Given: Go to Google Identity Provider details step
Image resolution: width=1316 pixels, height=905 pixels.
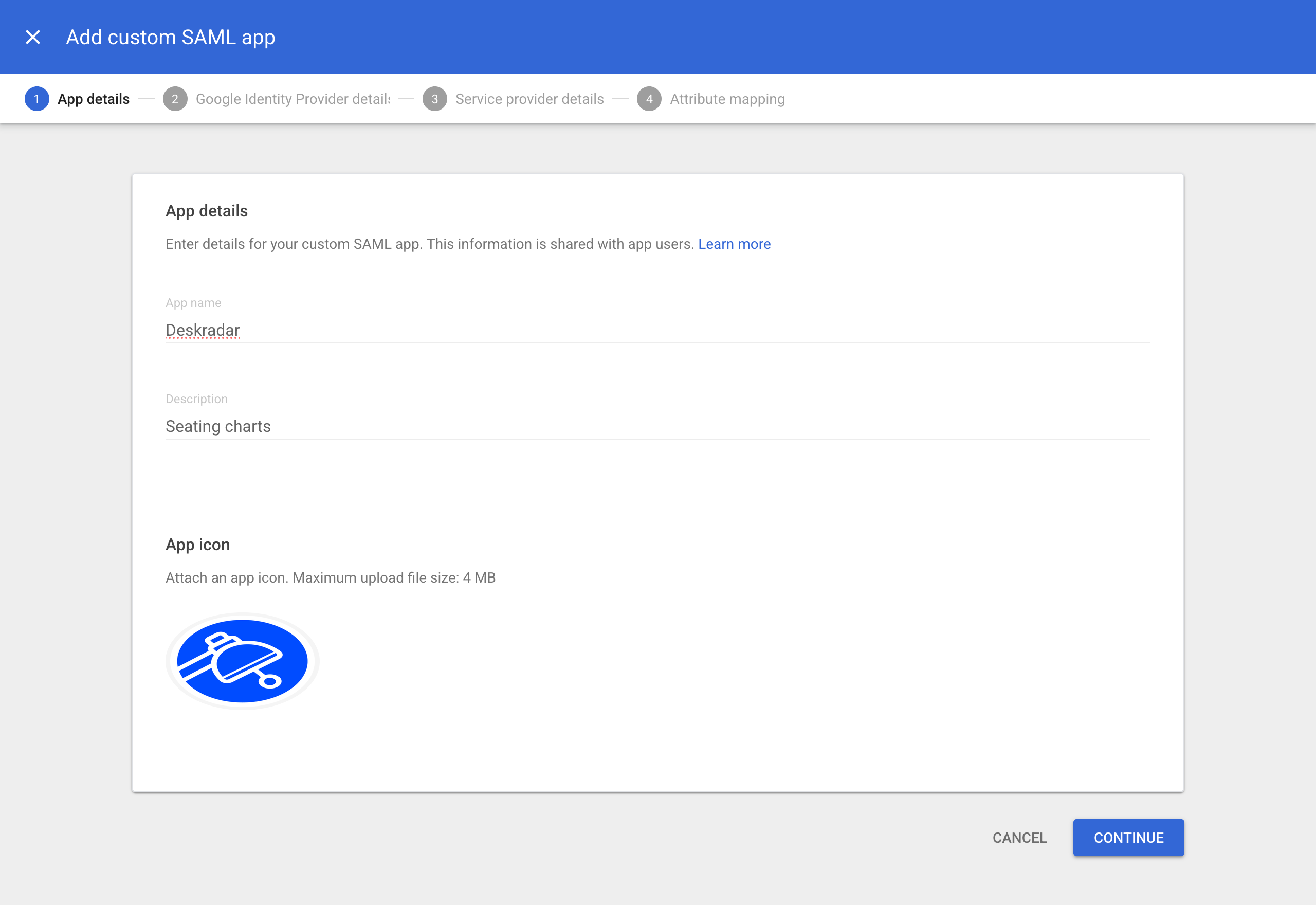Looking at the screenshot, I should pyautogui.click(x=293, y=99).
